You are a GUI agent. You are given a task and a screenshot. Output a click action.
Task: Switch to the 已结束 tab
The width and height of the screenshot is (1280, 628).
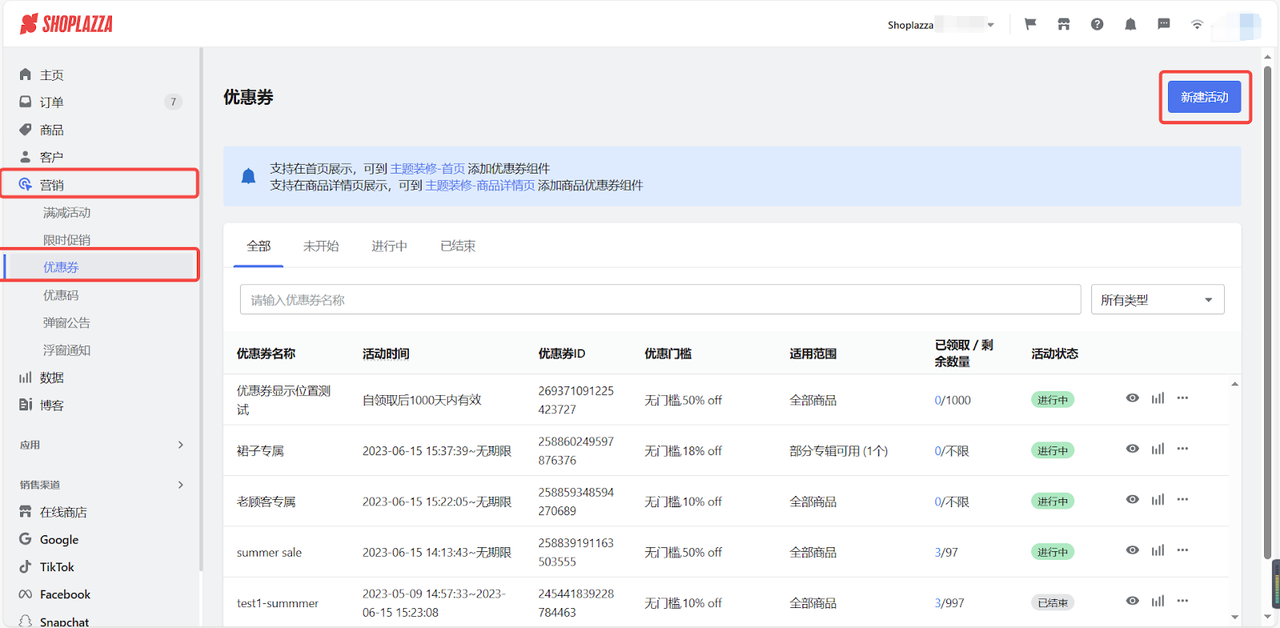pyautogui.click(x=457, y=245)
